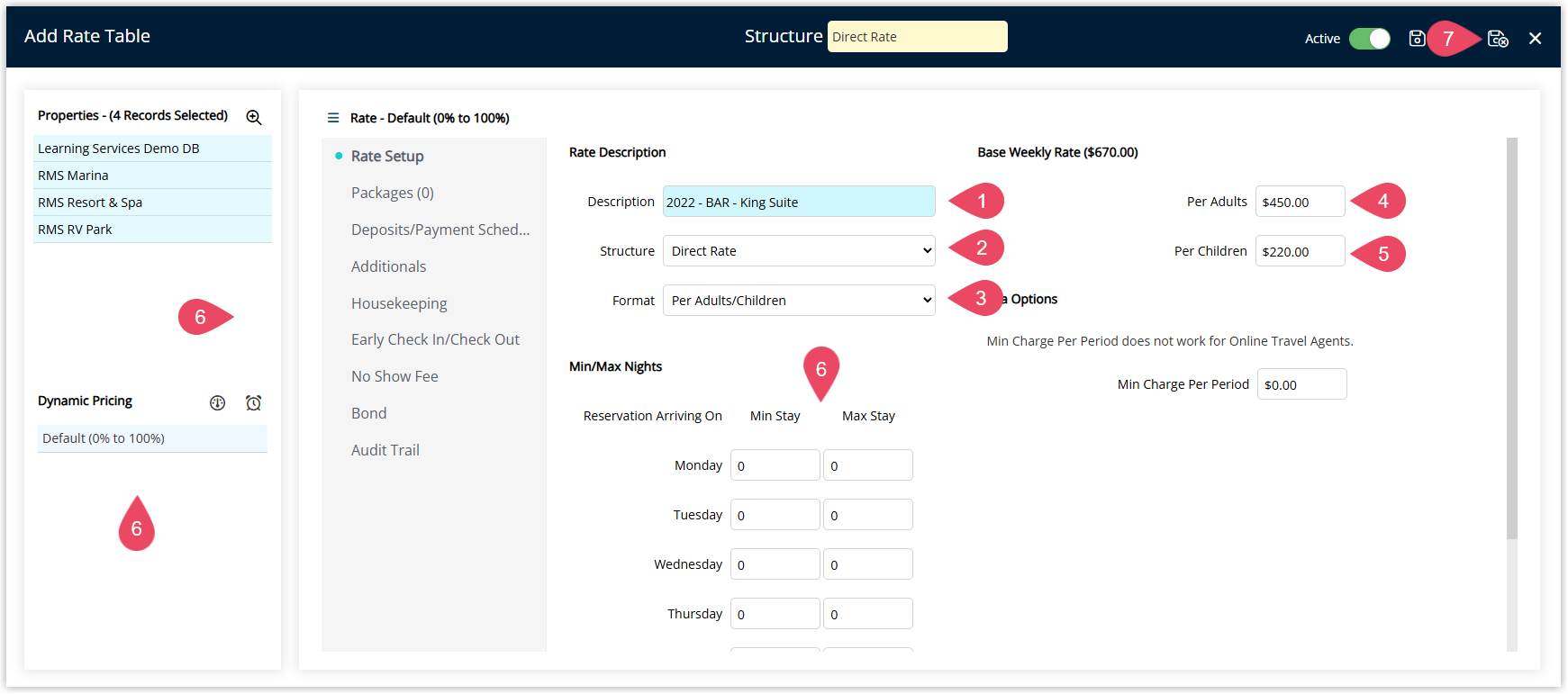Open the Properties search magnifier icon

254,117
